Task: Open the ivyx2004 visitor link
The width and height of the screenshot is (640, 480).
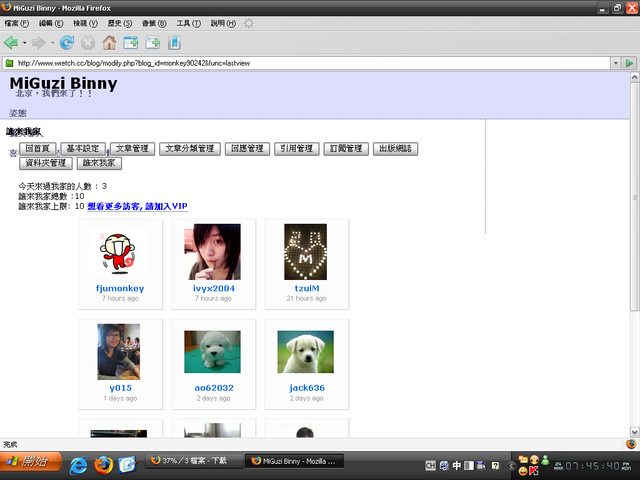Action: (x=214, y=288)
